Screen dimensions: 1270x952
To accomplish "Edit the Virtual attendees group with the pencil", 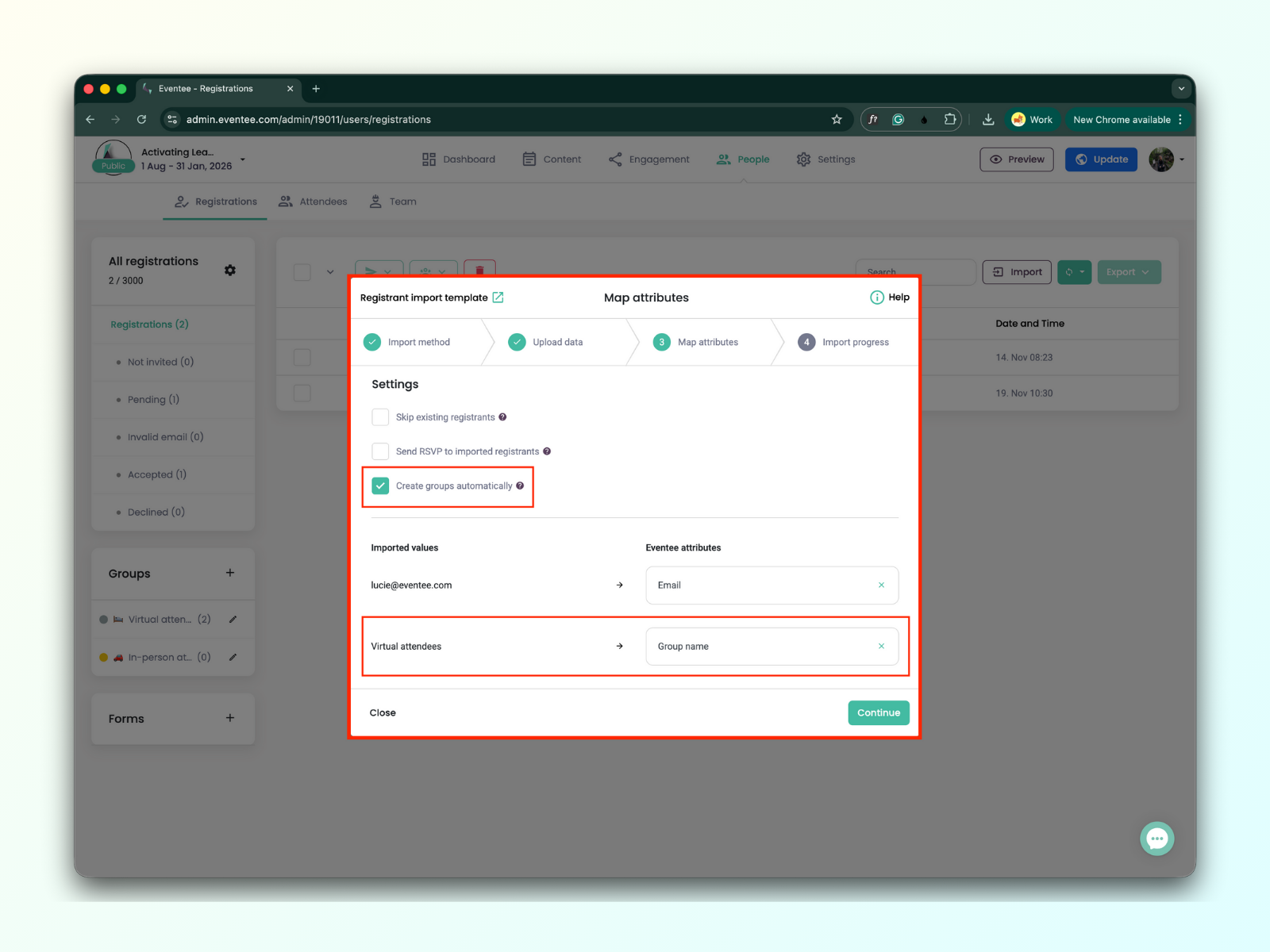I will 233,620.
